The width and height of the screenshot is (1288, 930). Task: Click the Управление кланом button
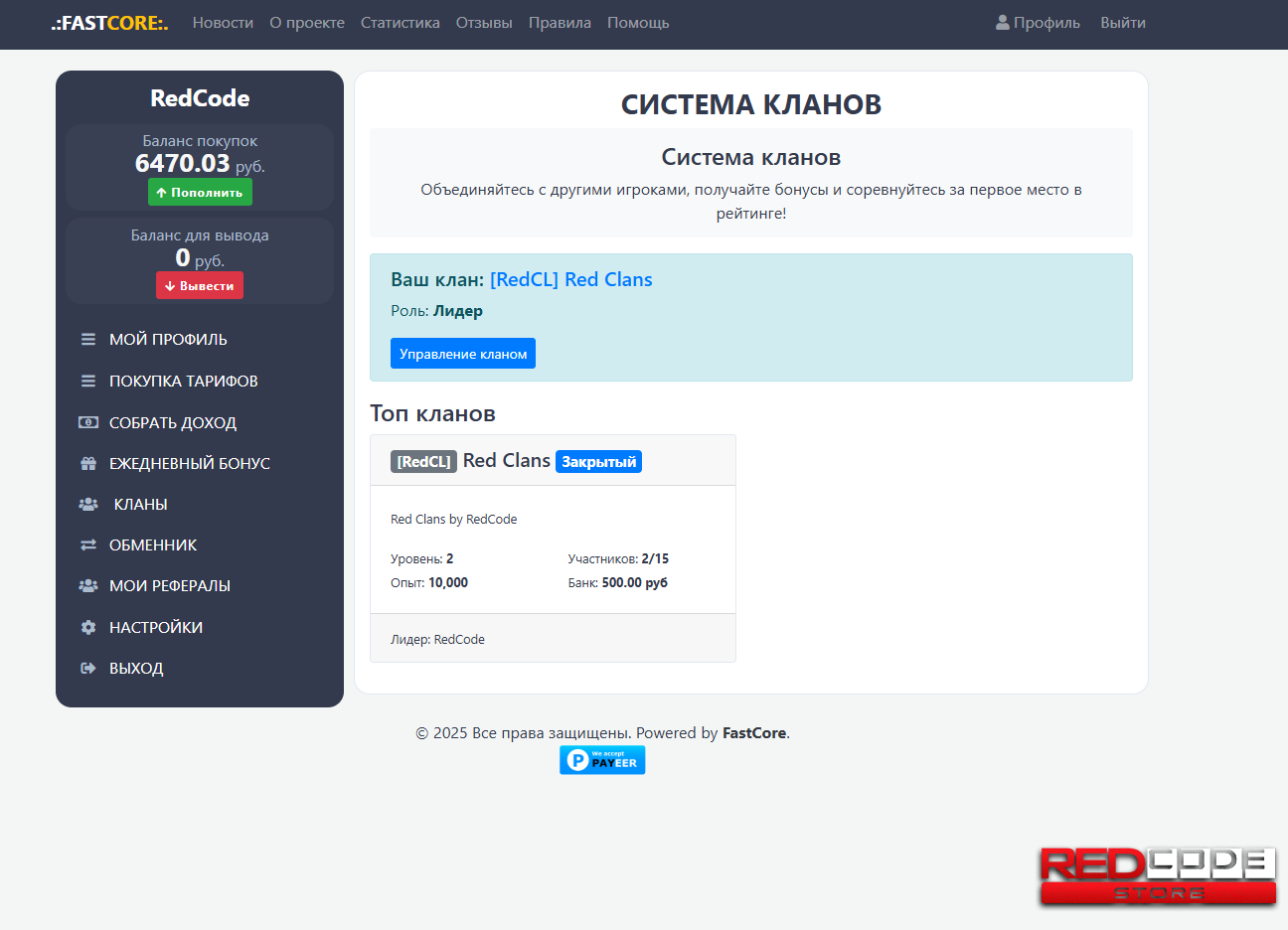pyautogui.click(x=463, y=354)
